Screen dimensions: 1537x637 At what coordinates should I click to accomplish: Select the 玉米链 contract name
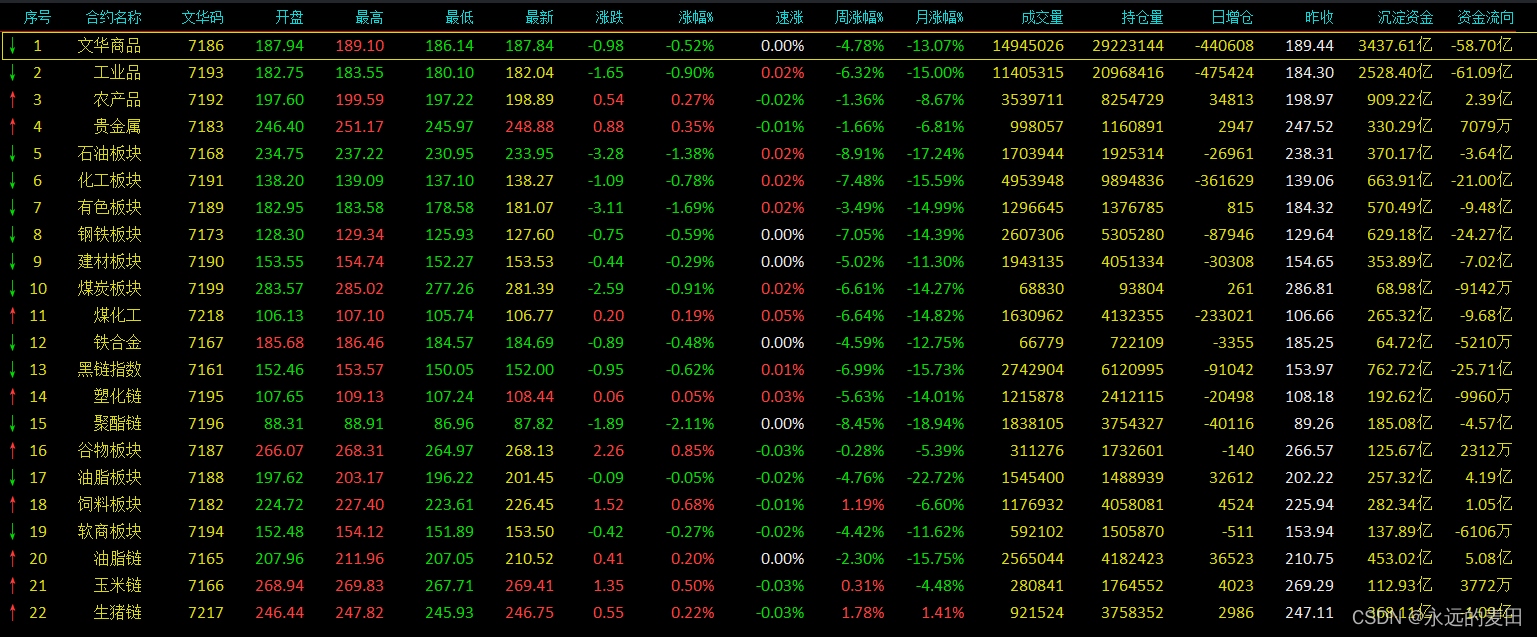point(117,585)
